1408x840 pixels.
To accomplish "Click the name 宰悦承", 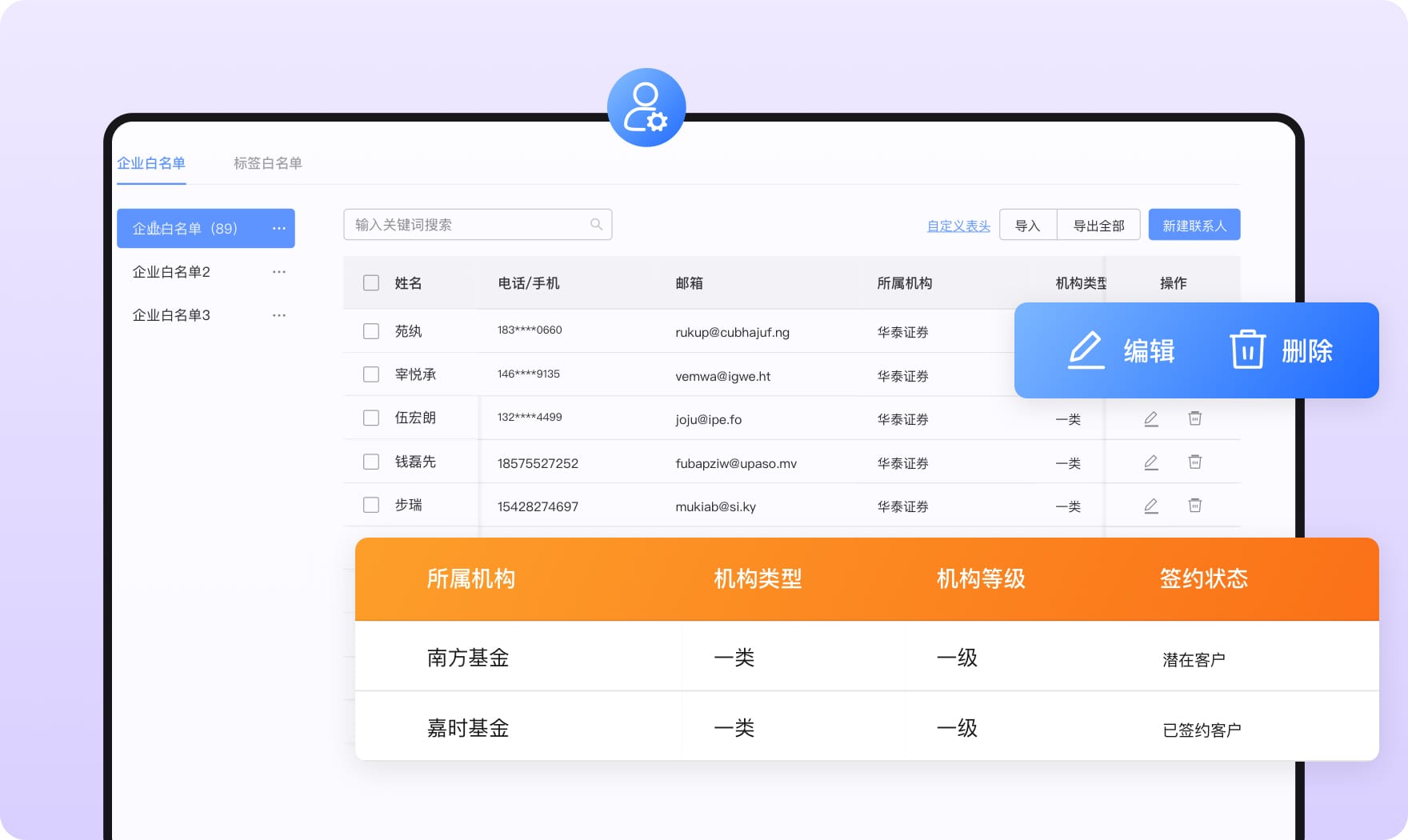I will [x=415, y=374].
